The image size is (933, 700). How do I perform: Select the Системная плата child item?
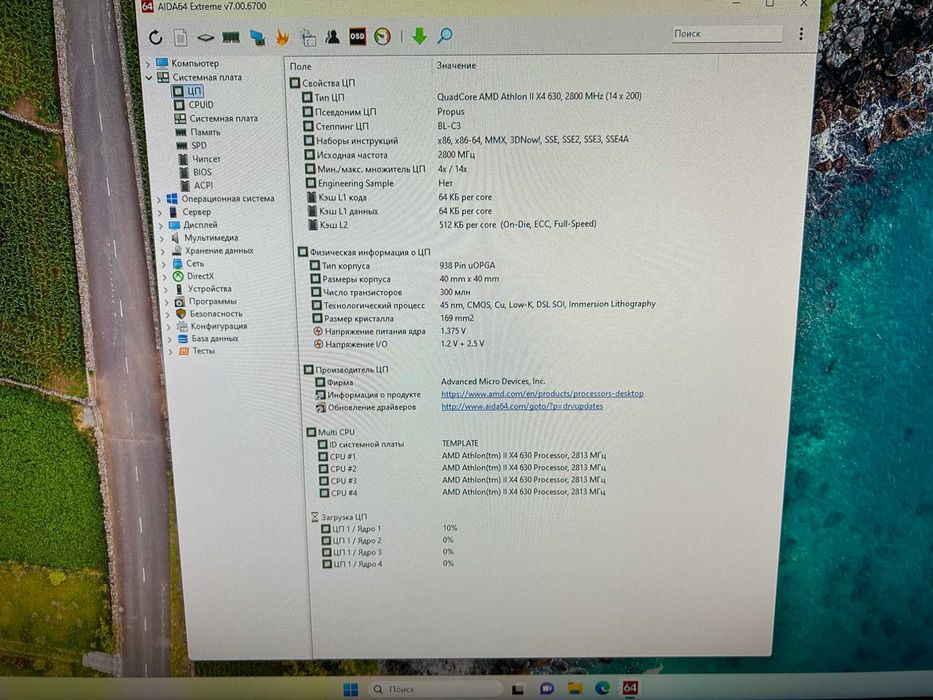[216, 118]
